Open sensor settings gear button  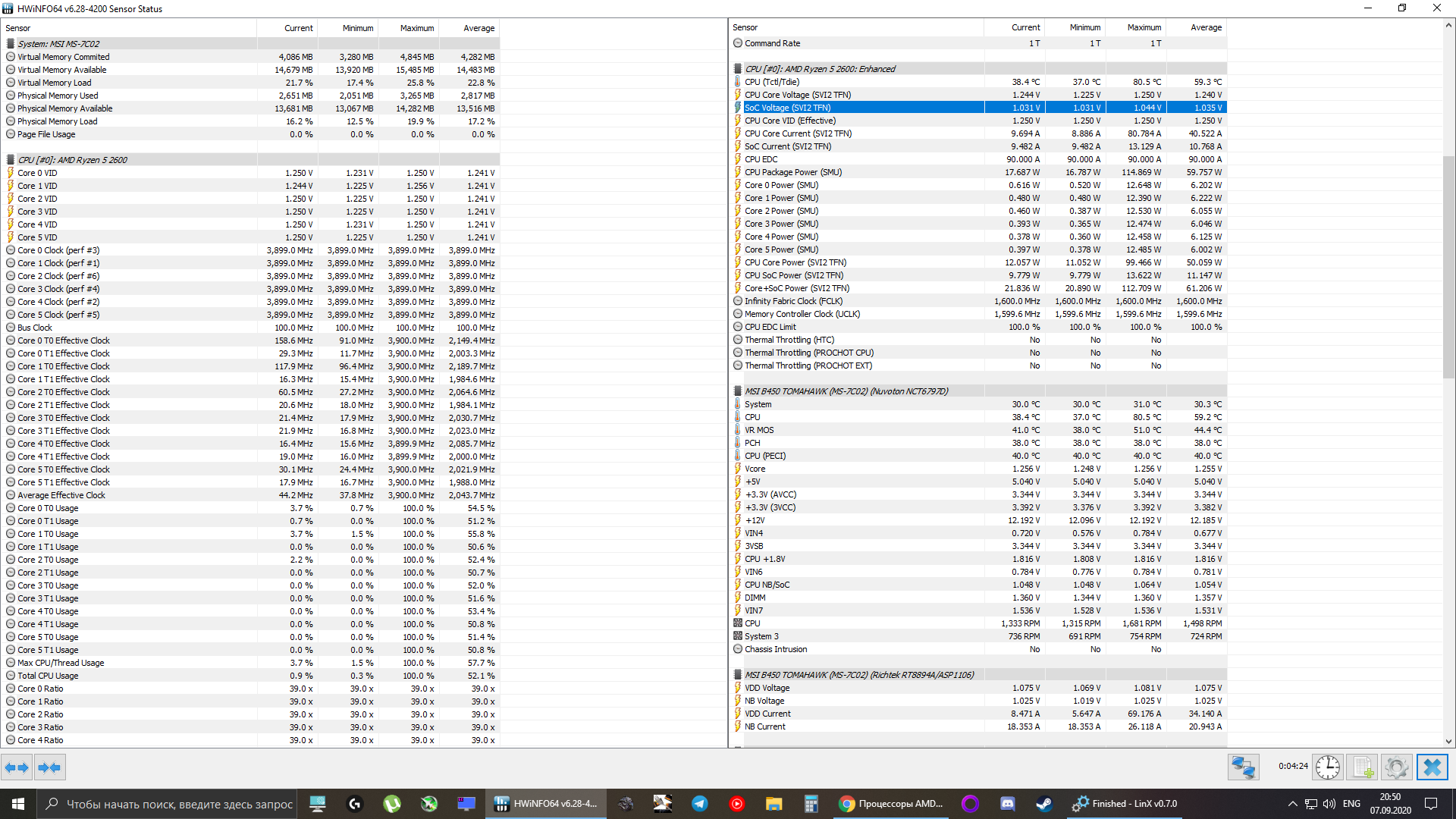pyautogui.click(x=1396, y=767)
